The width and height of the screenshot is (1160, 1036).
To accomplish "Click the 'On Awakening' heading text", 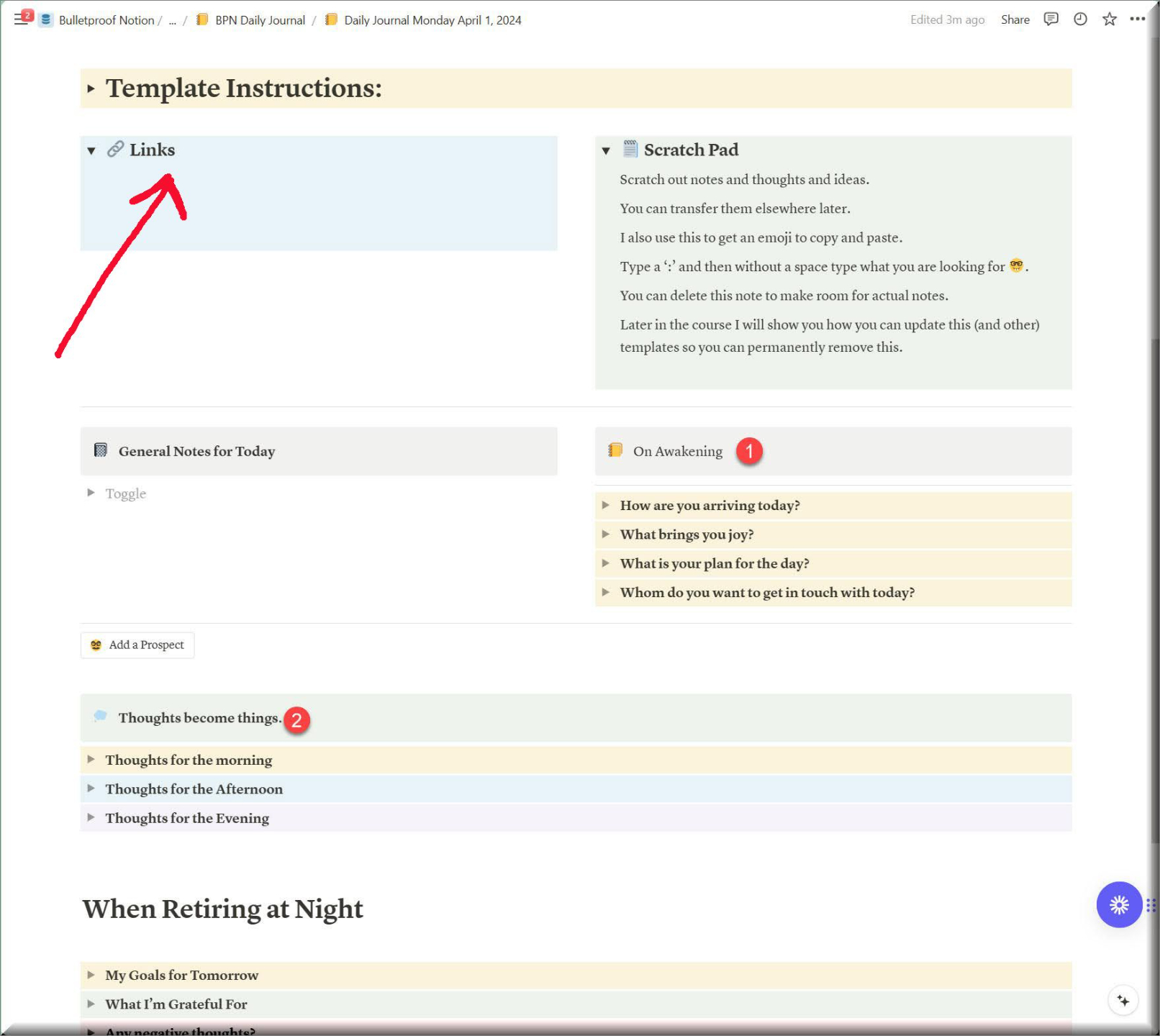I will coord(678,451).
